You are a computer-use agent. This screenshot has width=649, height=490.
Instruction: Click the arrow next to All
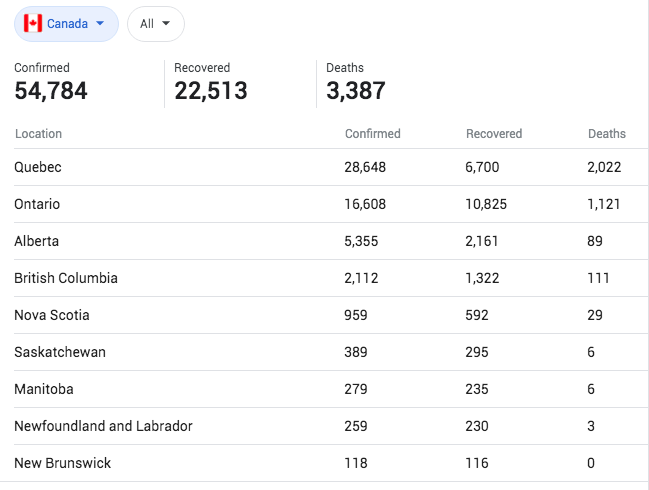(x=166, y=24)
